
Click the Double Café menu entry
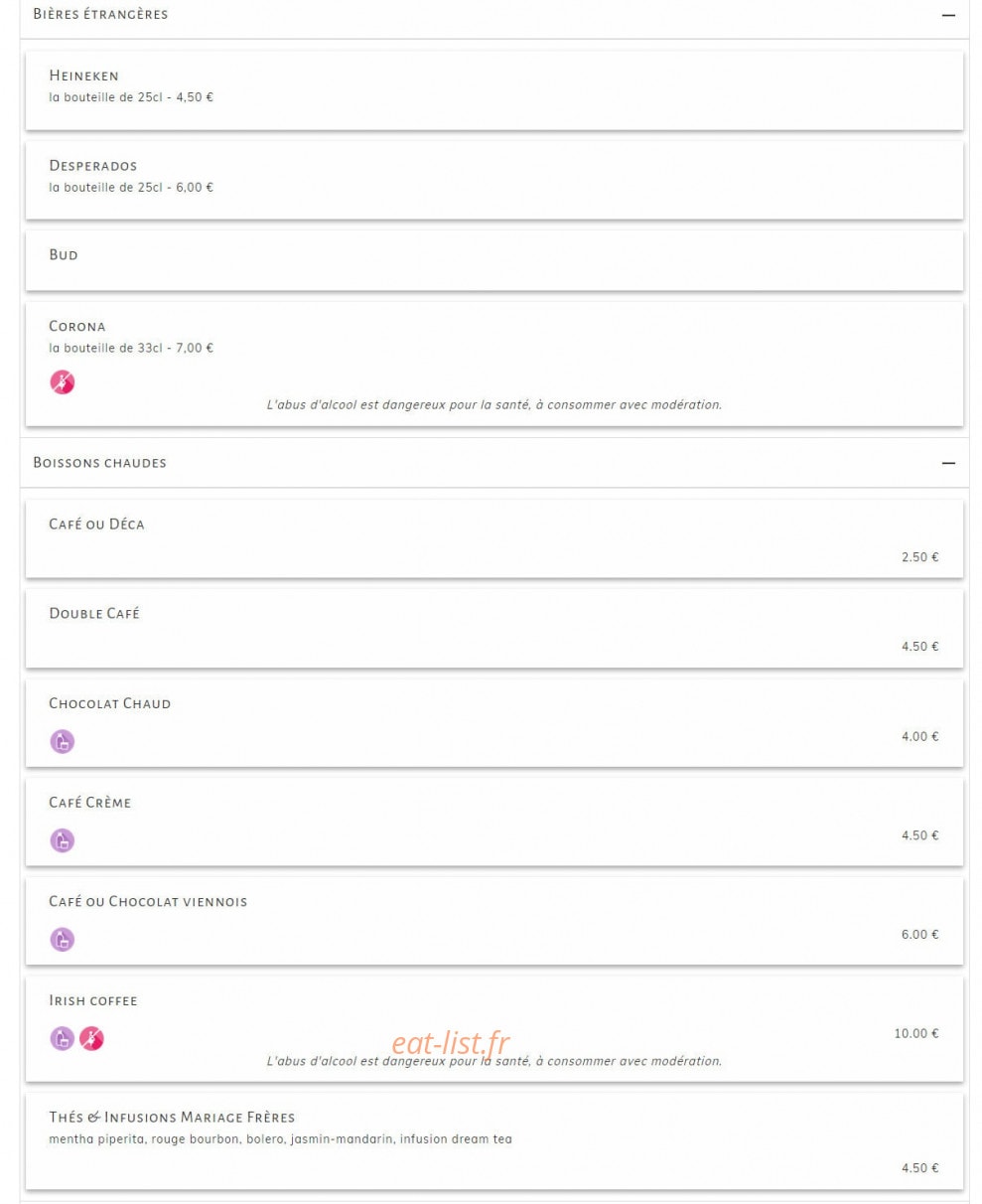(493, 628)
